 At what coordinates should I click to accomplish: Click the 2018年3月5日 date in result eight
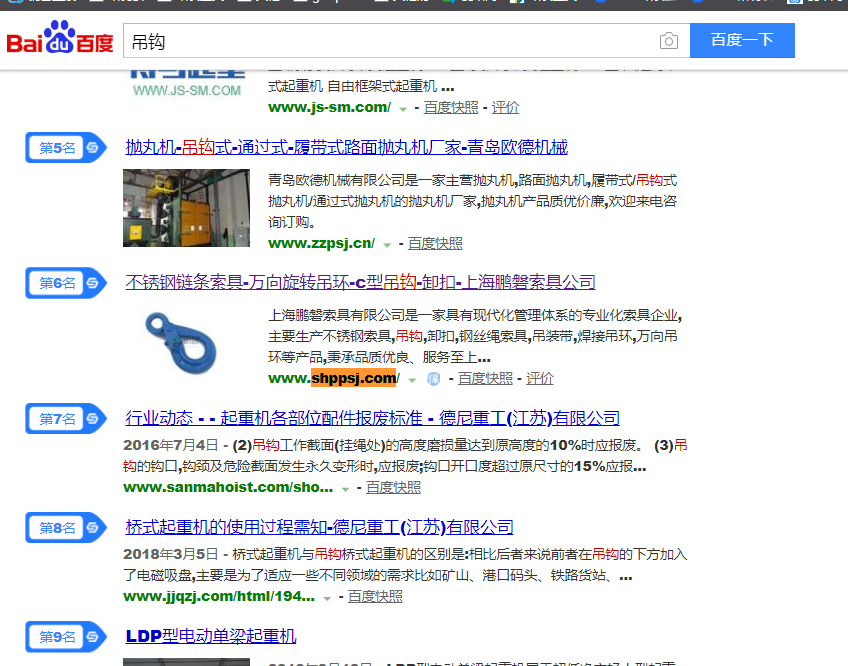[170, 555]
